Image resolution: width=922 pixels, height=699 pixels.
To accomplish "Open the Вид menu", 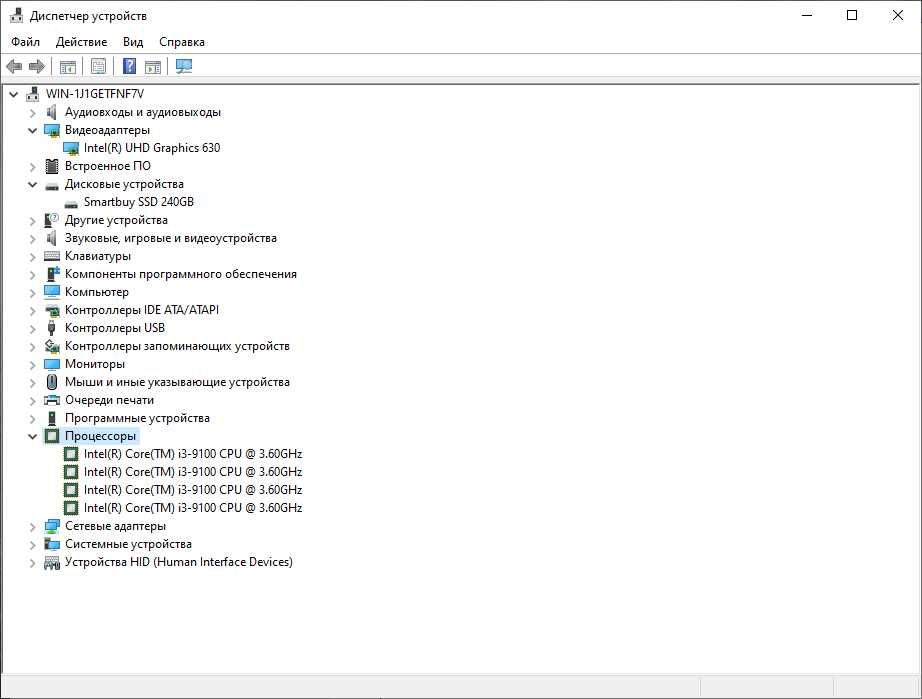I will click(133, 42).
